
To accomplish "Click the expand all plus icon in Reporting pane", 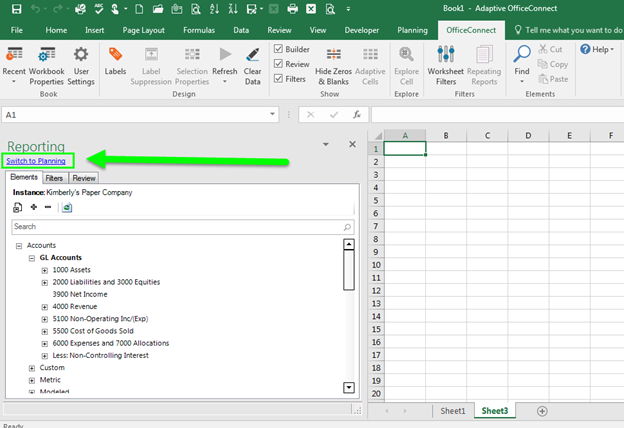I will [34, 207].
